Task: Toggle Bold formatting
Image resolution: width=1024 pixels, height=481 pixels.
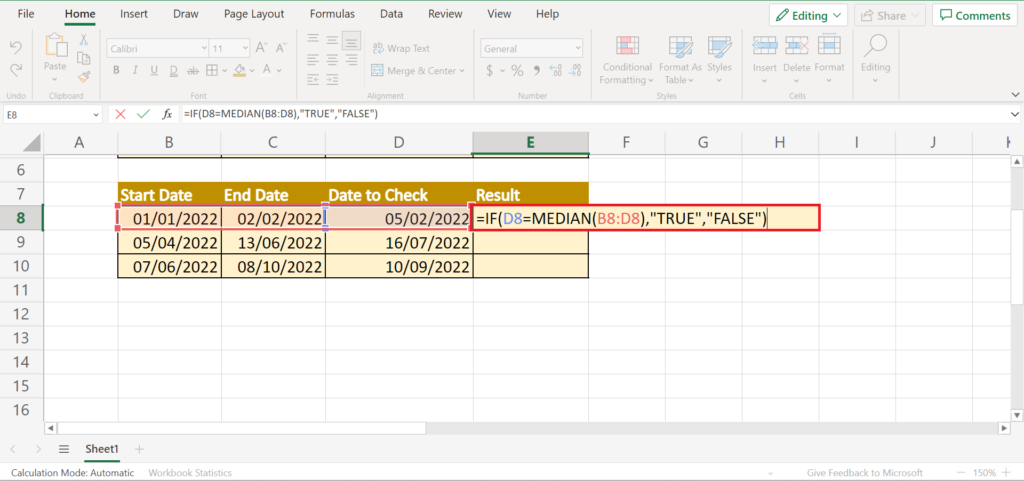Action: click(116, 70)
